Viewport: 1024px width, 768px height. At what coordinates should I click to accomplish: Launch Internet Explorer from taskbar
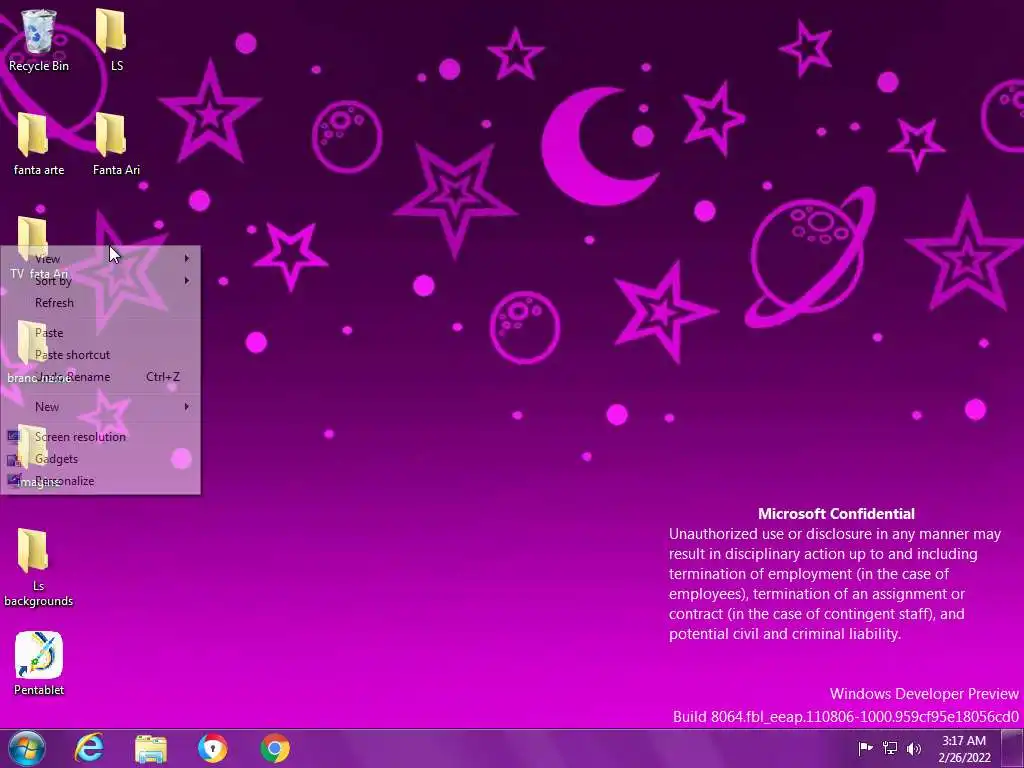[89, 748]
